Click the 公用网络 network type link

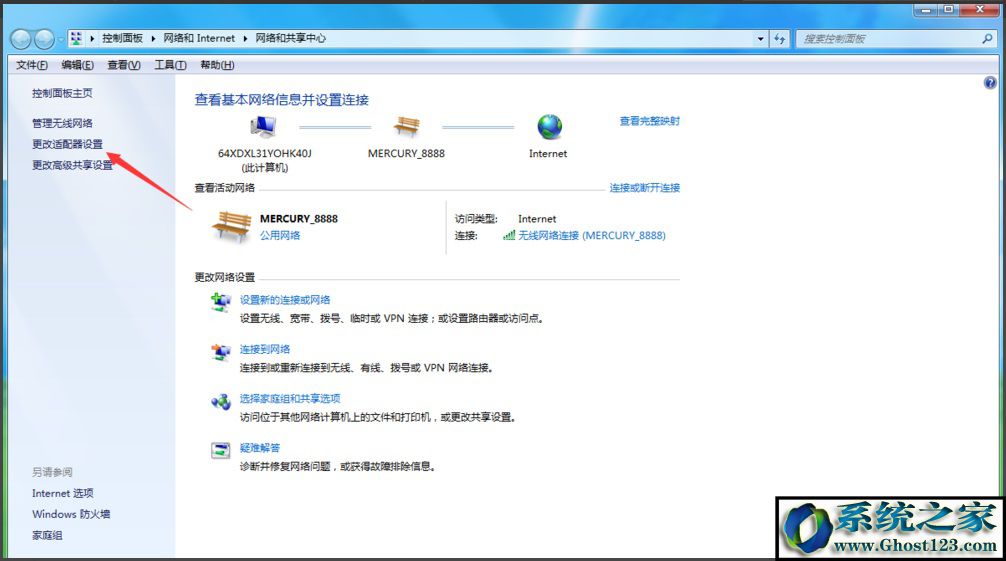tap(280, 236)
